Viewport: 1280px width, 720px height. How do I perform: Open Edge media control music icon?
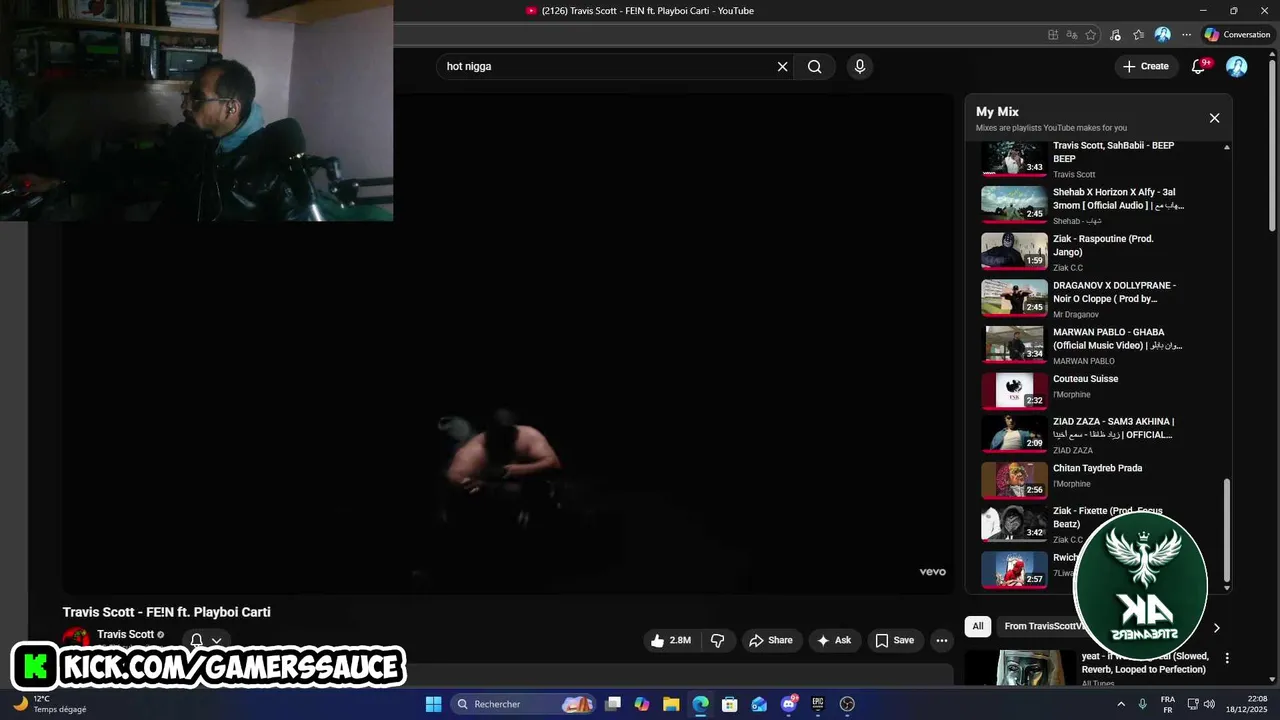tap(1114, 35)
